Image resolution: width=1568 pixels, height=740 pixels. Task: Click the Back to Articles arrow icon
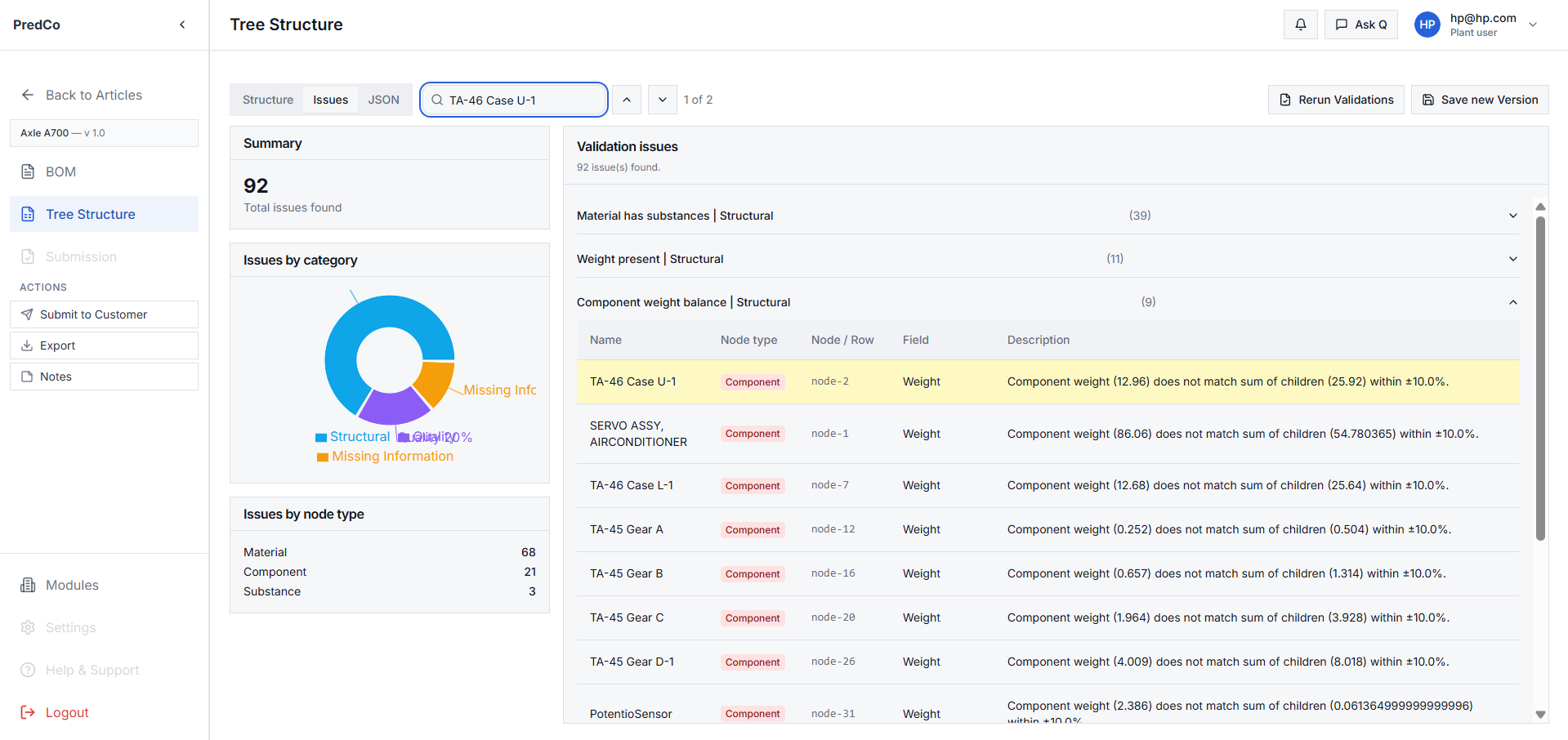pyautogui.click(x=28, y=95)
